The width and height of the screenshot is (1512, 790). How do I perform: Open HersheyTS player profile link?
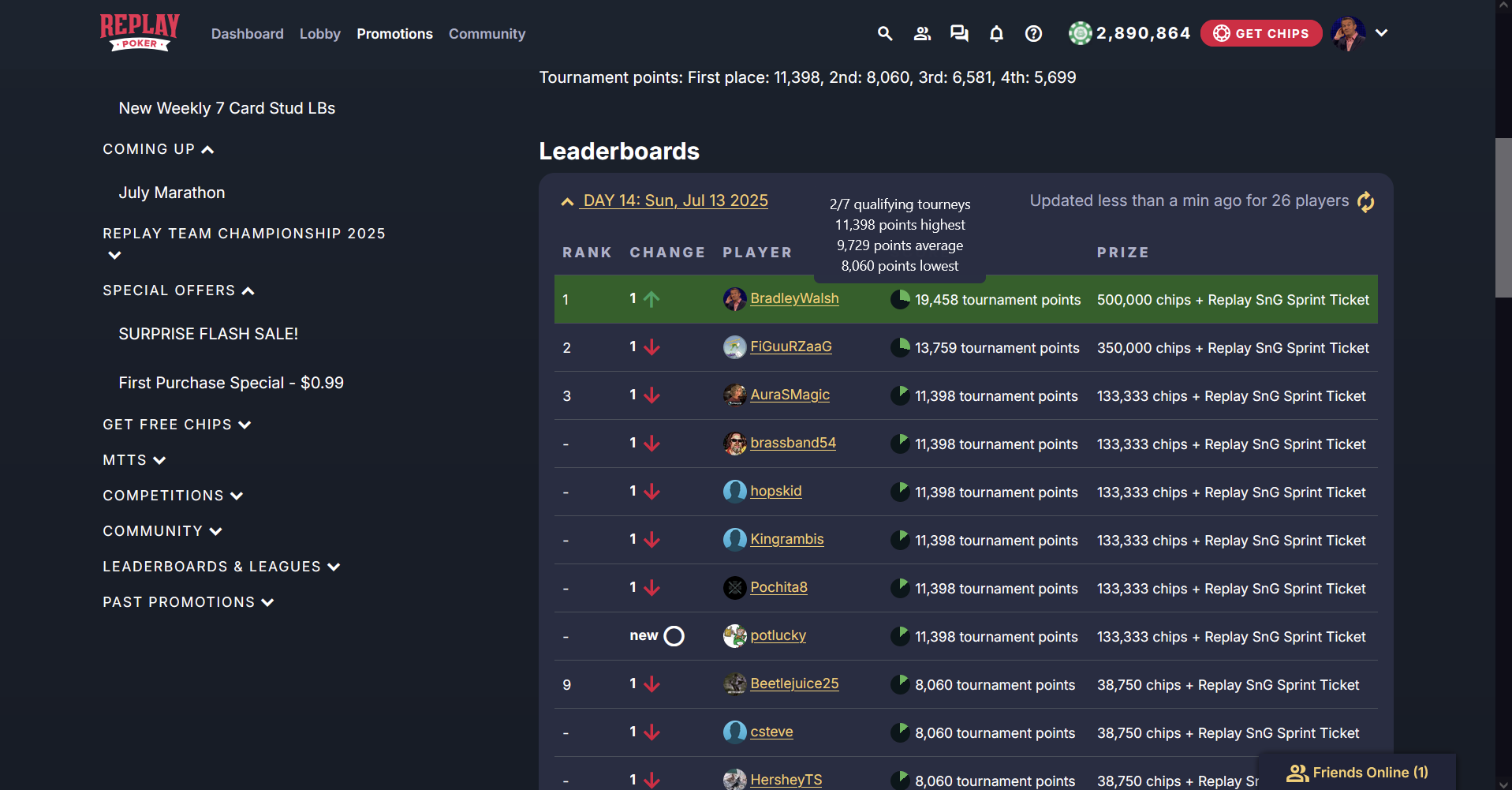coord(786,780)
